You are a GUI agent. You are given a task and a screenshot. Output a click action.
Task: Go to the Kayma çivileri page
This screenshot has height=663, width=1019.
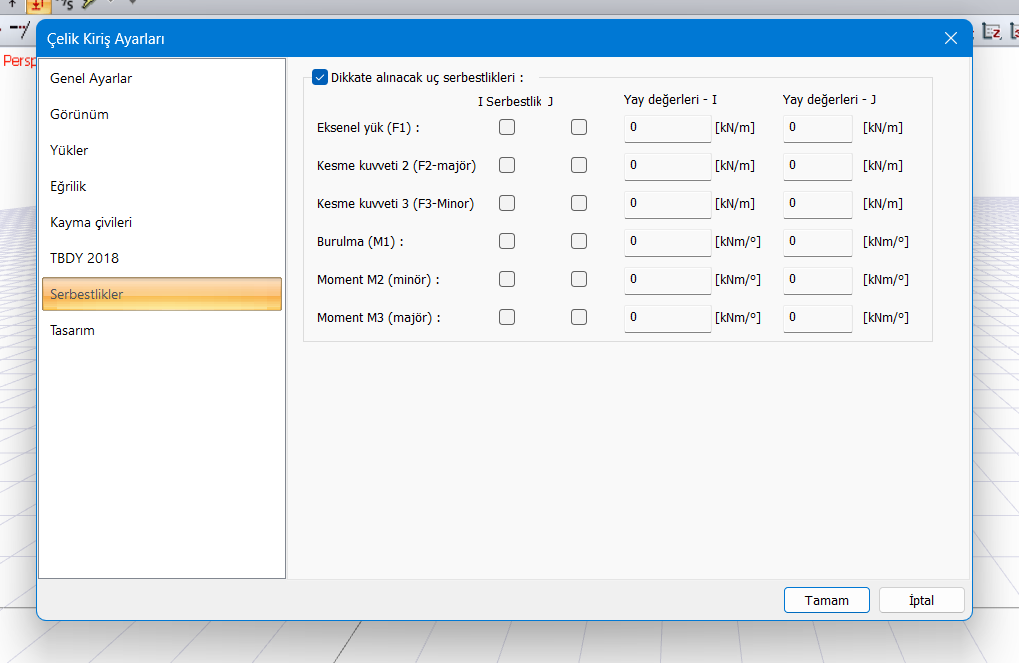coord(91,222)
